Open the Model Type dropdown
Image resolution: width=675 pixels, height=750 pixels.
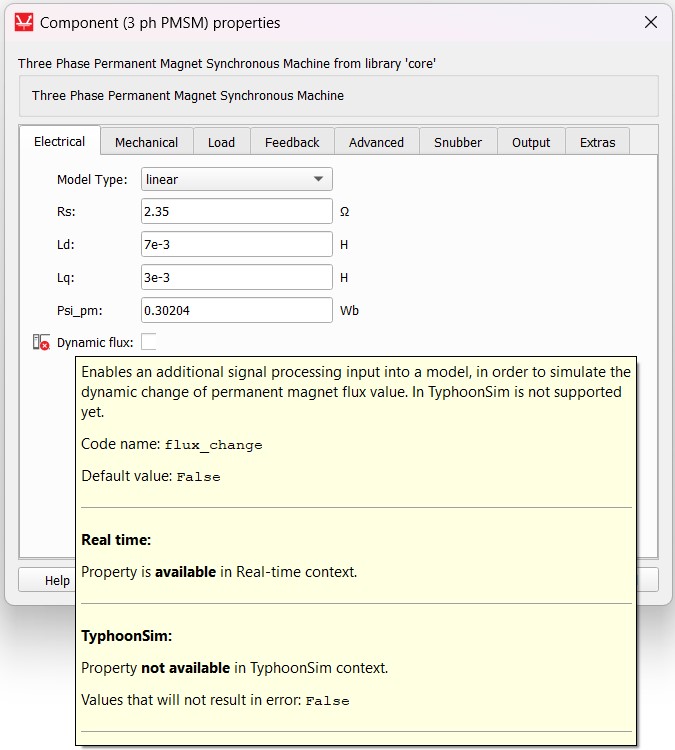[x=236, y=179]
